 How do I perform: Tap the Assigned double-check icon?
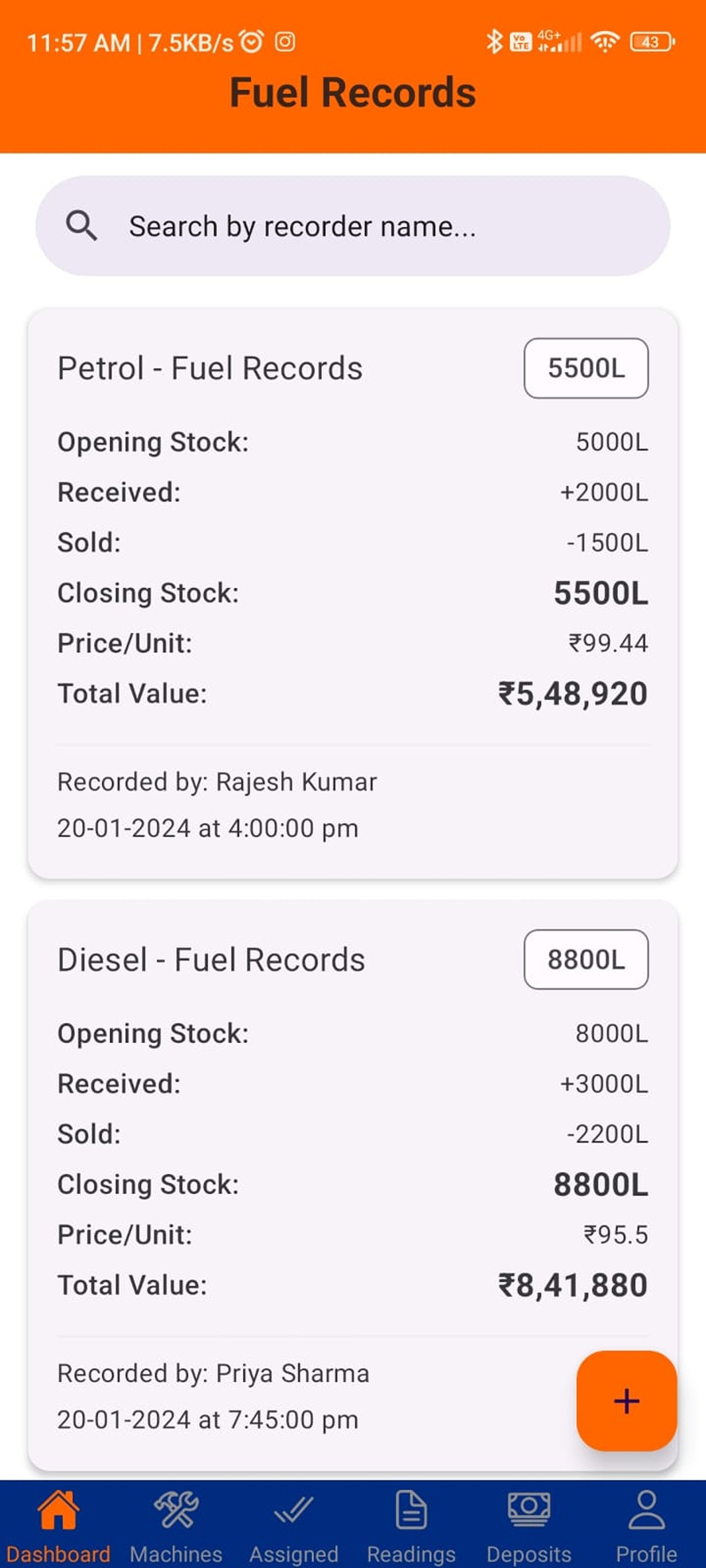click(293, 1510)
